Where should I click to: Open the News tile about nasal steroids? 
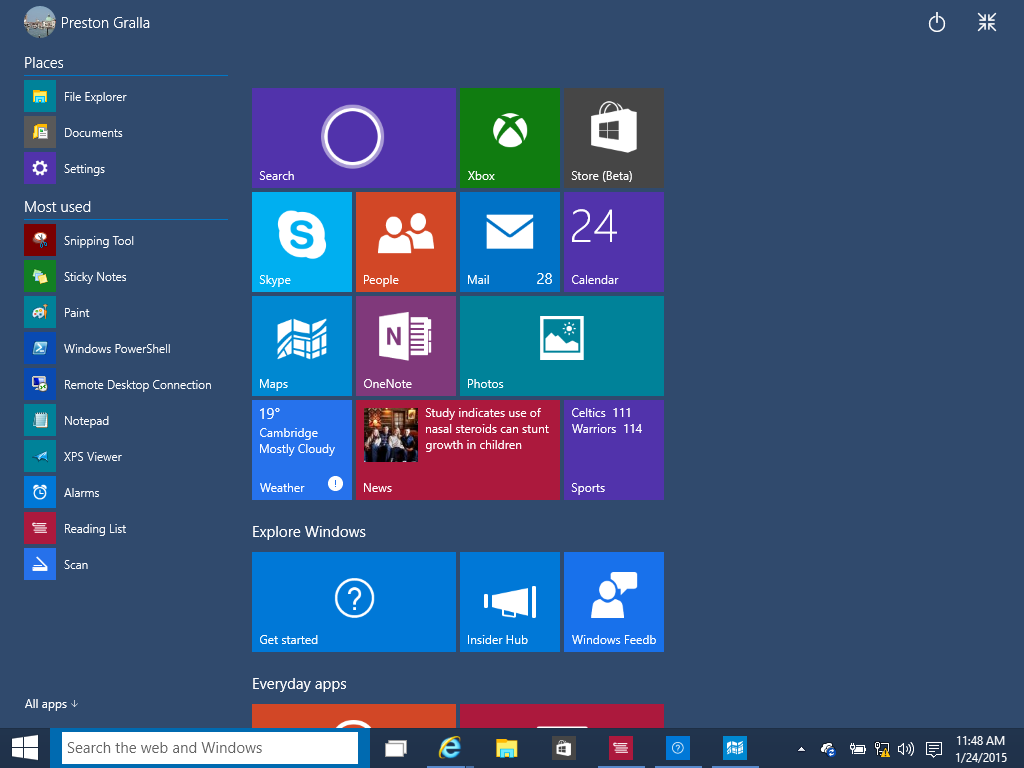458,450
